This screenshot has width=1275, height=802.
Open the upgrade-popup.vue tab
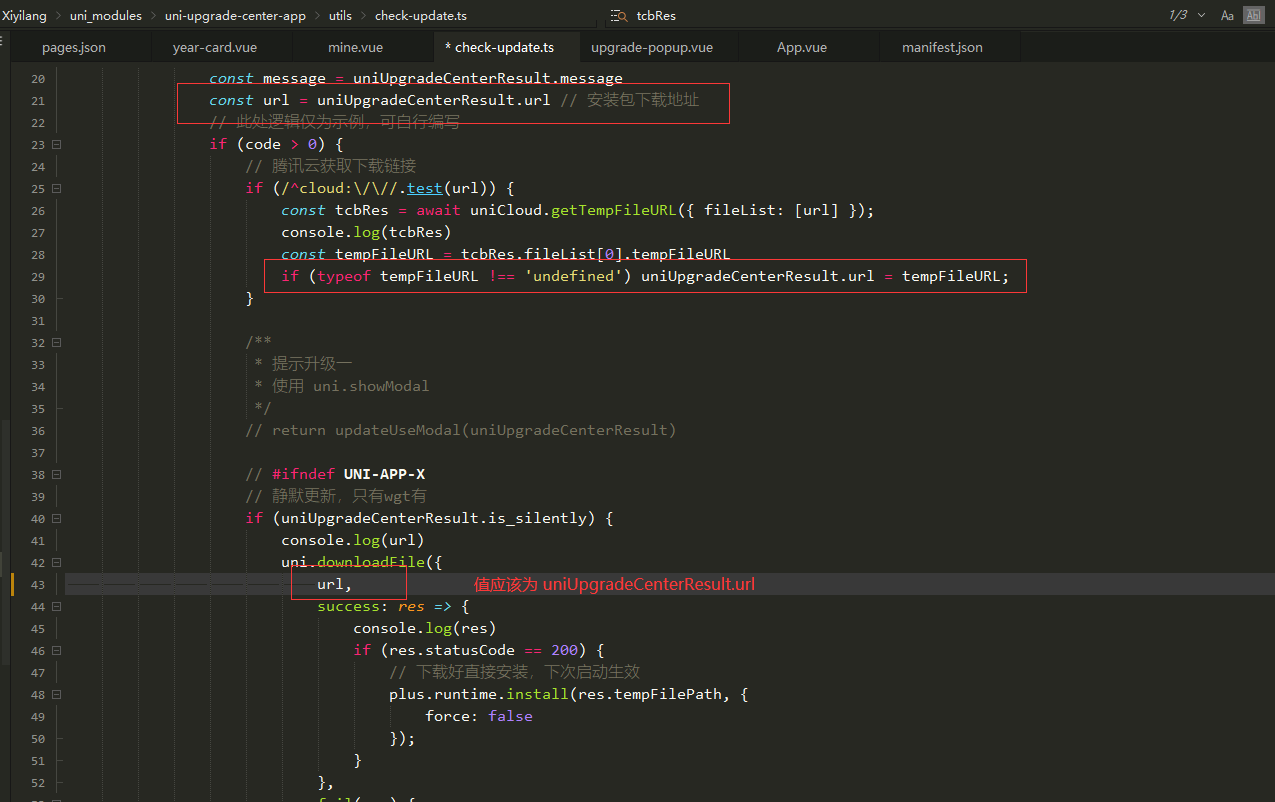pyautogui.click(x=652, y=47)
